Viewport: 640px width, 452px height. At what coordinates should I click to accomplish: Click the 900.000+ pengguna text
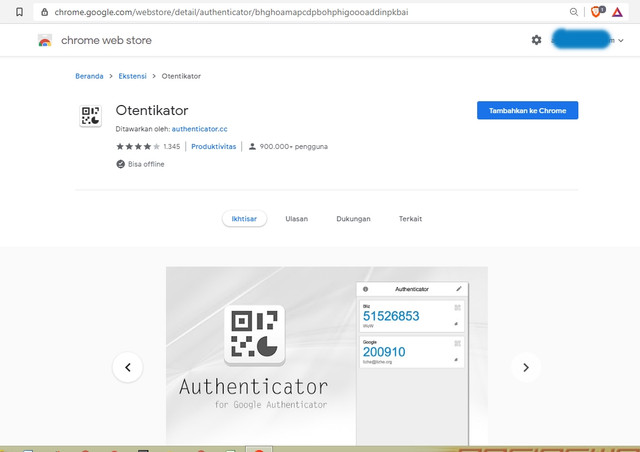point(293,147)
